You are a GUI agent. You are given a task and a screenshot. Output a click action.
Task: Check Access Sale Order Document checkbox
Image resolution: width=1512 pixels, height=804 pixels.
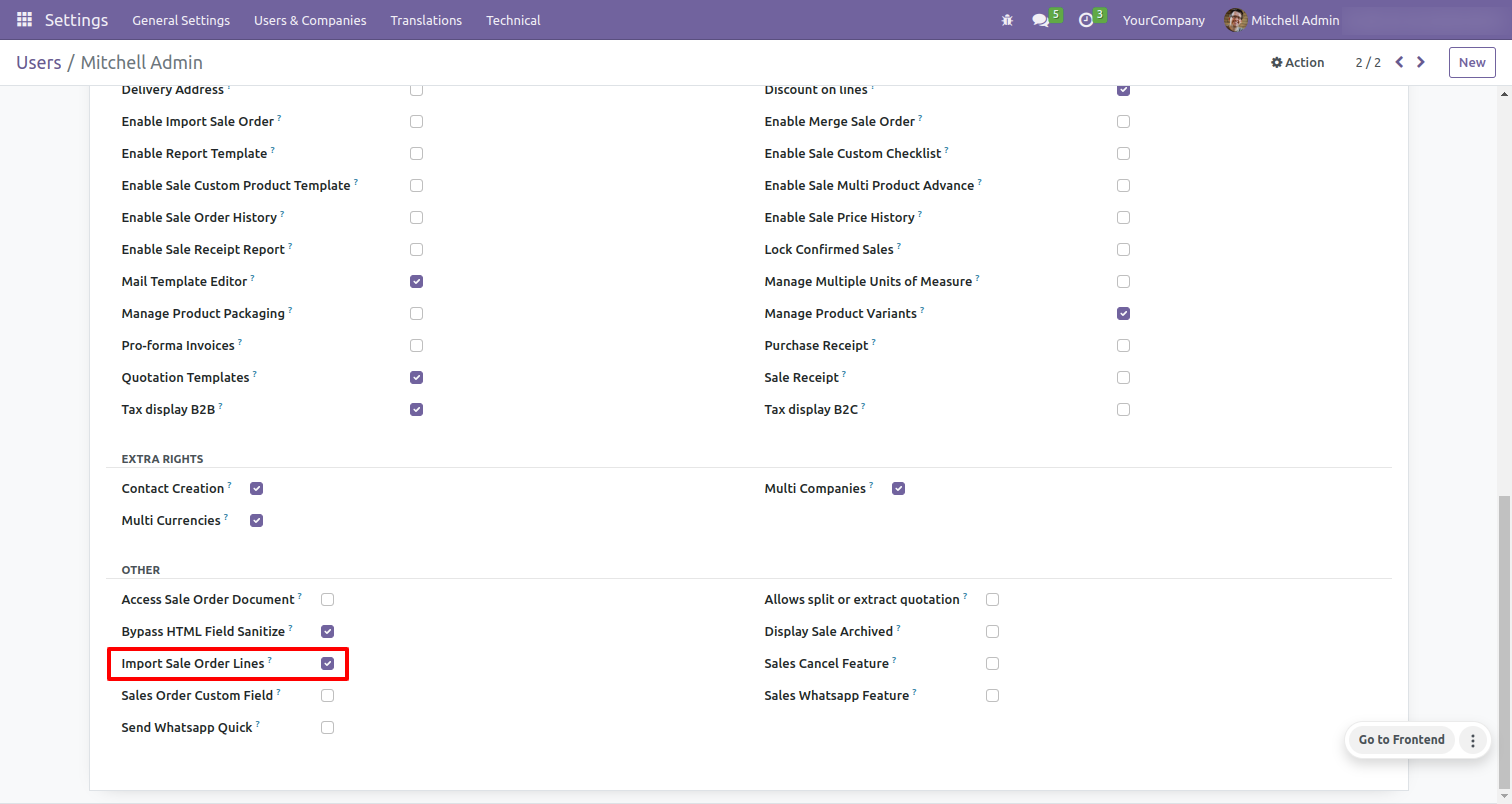(327, 599)
